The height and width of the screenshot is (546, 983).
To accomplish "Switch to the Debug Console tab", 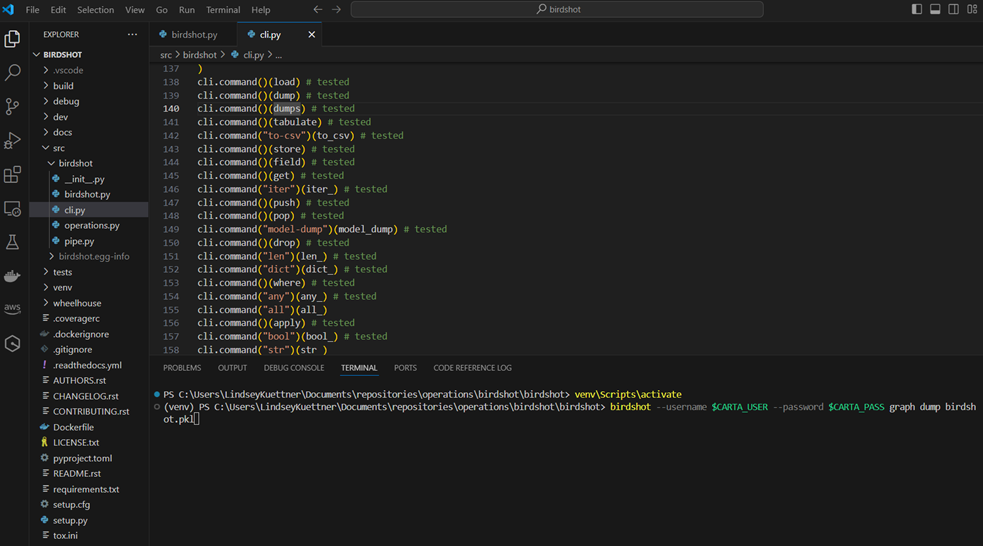I will (x=293, y=368).
